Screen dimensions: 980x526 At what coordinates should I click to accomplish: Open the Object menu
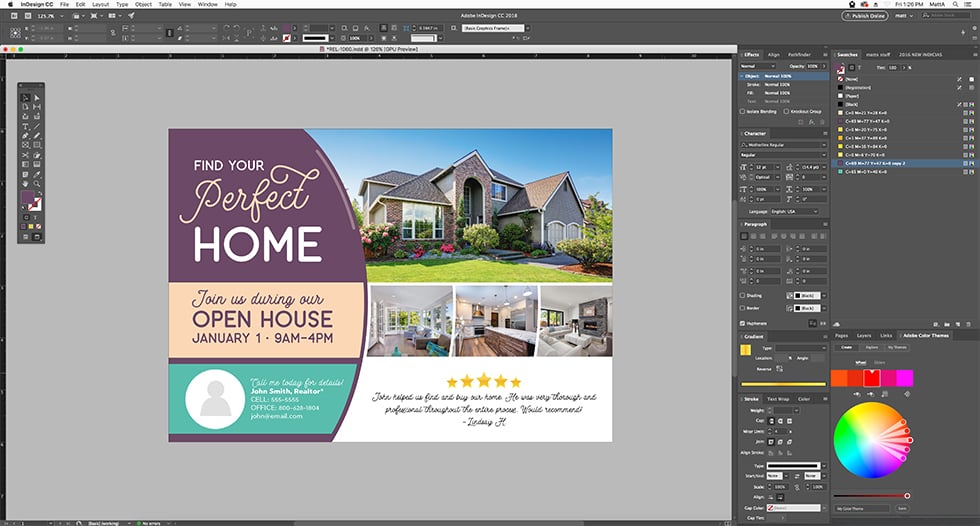pyautogui.click(x=143, y=4)
